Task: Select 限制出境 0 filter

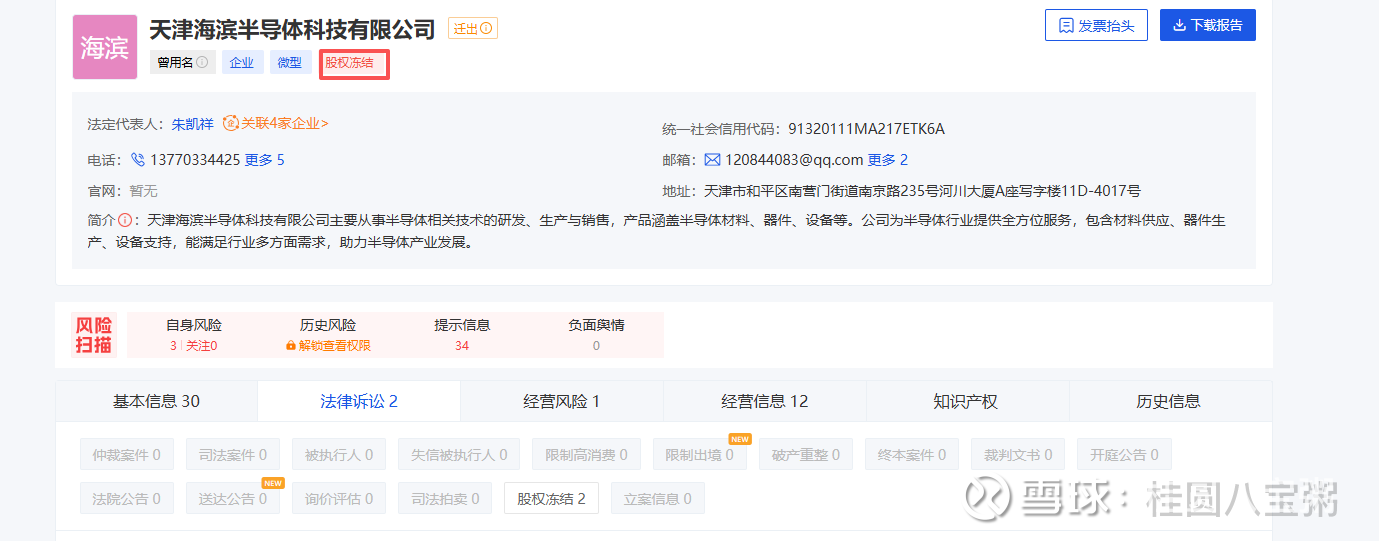Action: 700,455
